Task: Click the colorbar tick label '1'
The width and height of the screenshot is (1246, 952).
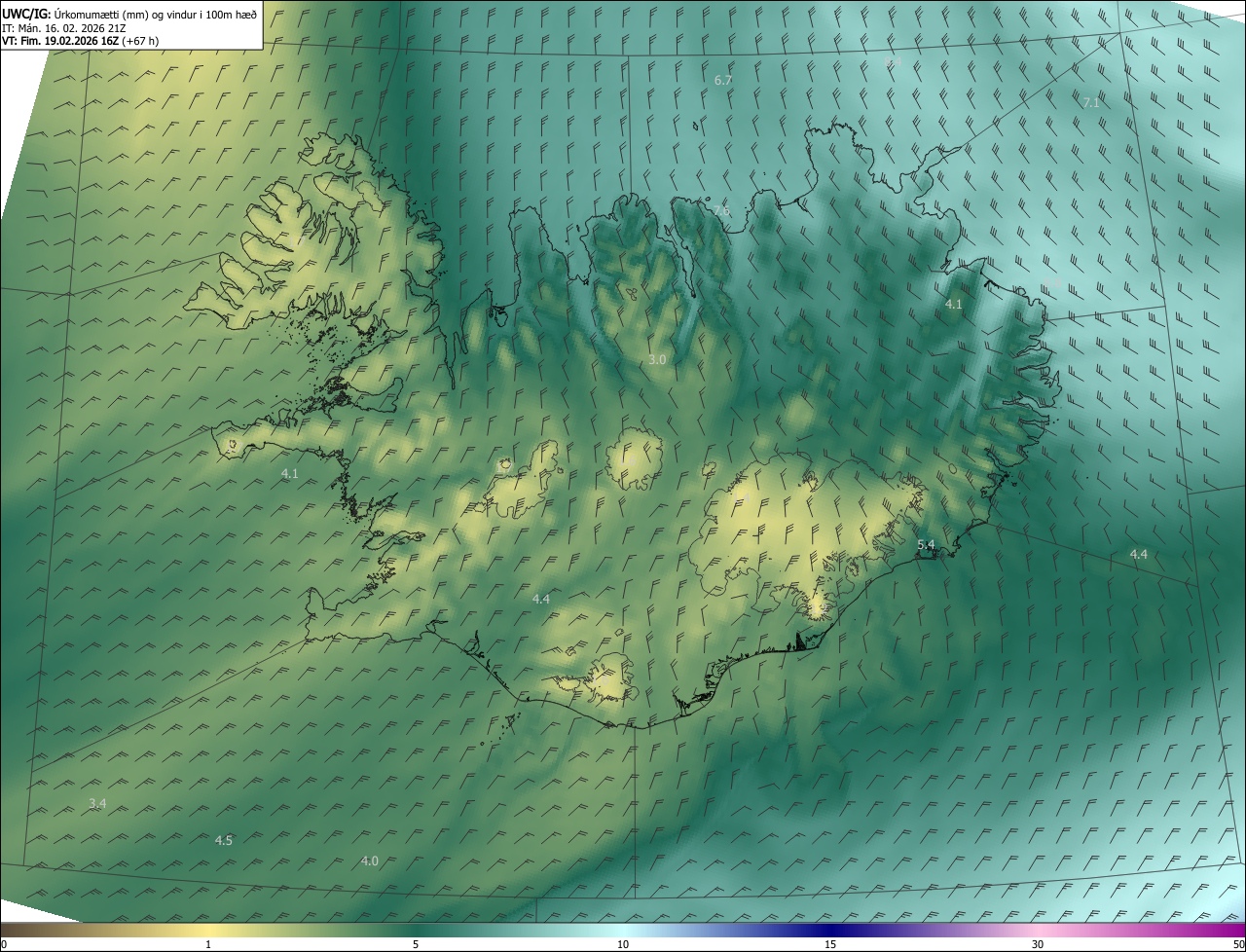Action: pos(208,944)
